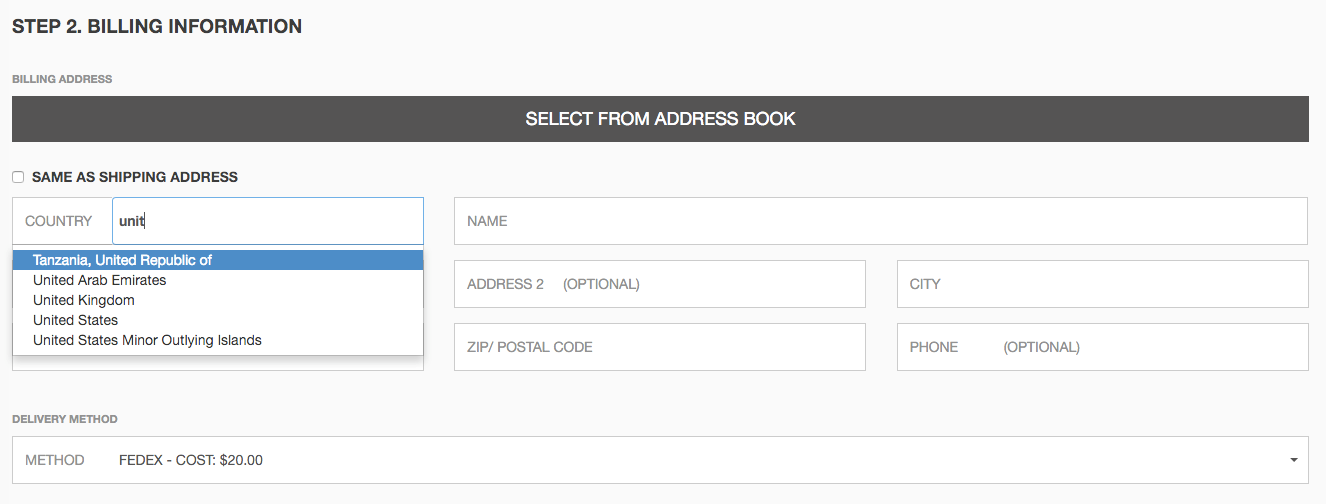Focus the Name input field
This screenshot has height=504, width=1326.
(880, 221)
